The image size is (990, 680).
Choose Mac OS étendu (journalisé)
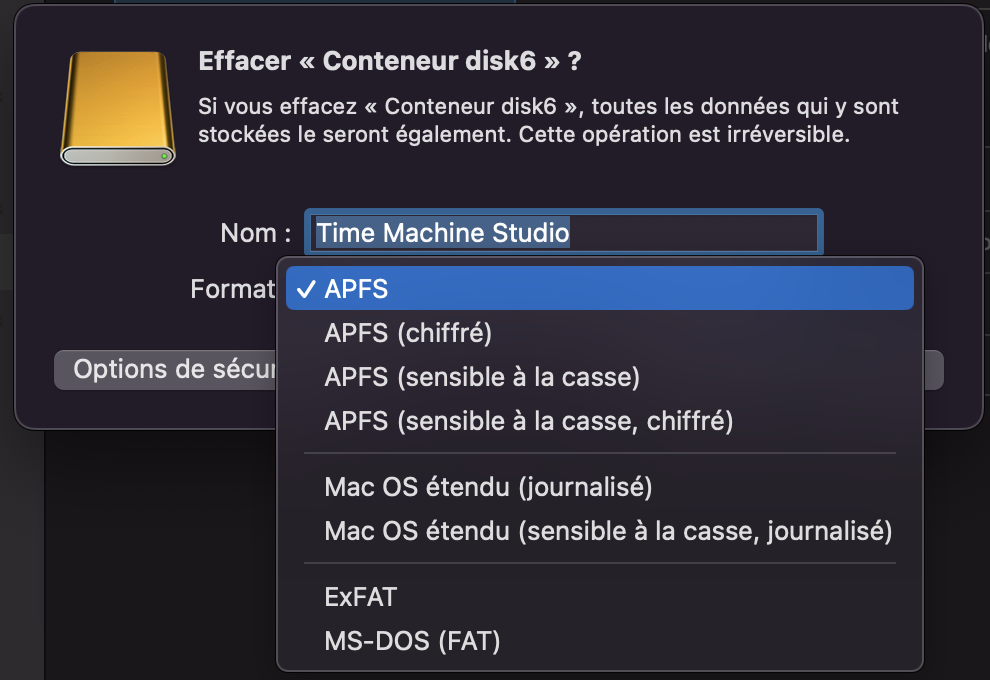click(x=488, y=487)
